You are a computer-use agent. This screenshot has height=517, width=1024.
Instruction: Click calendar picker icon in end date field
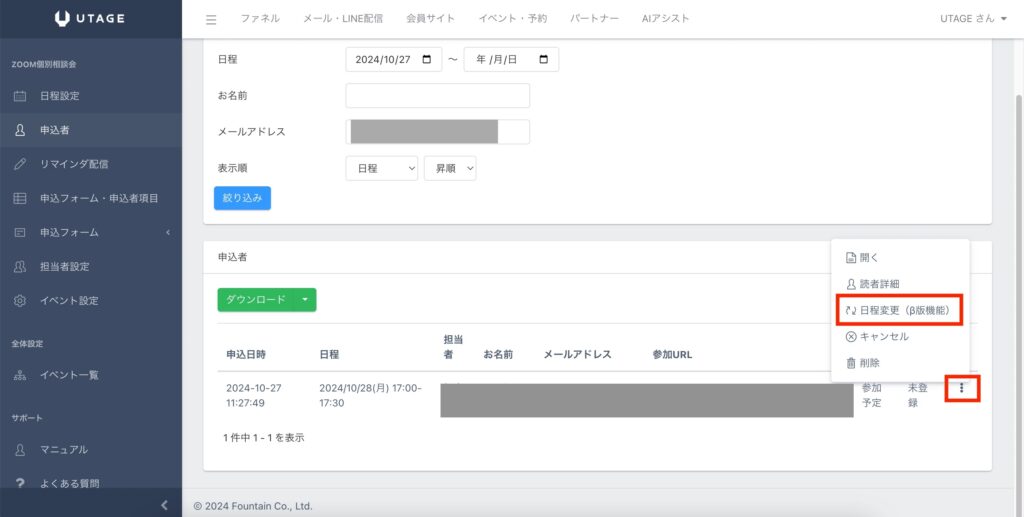click(543, 59)
